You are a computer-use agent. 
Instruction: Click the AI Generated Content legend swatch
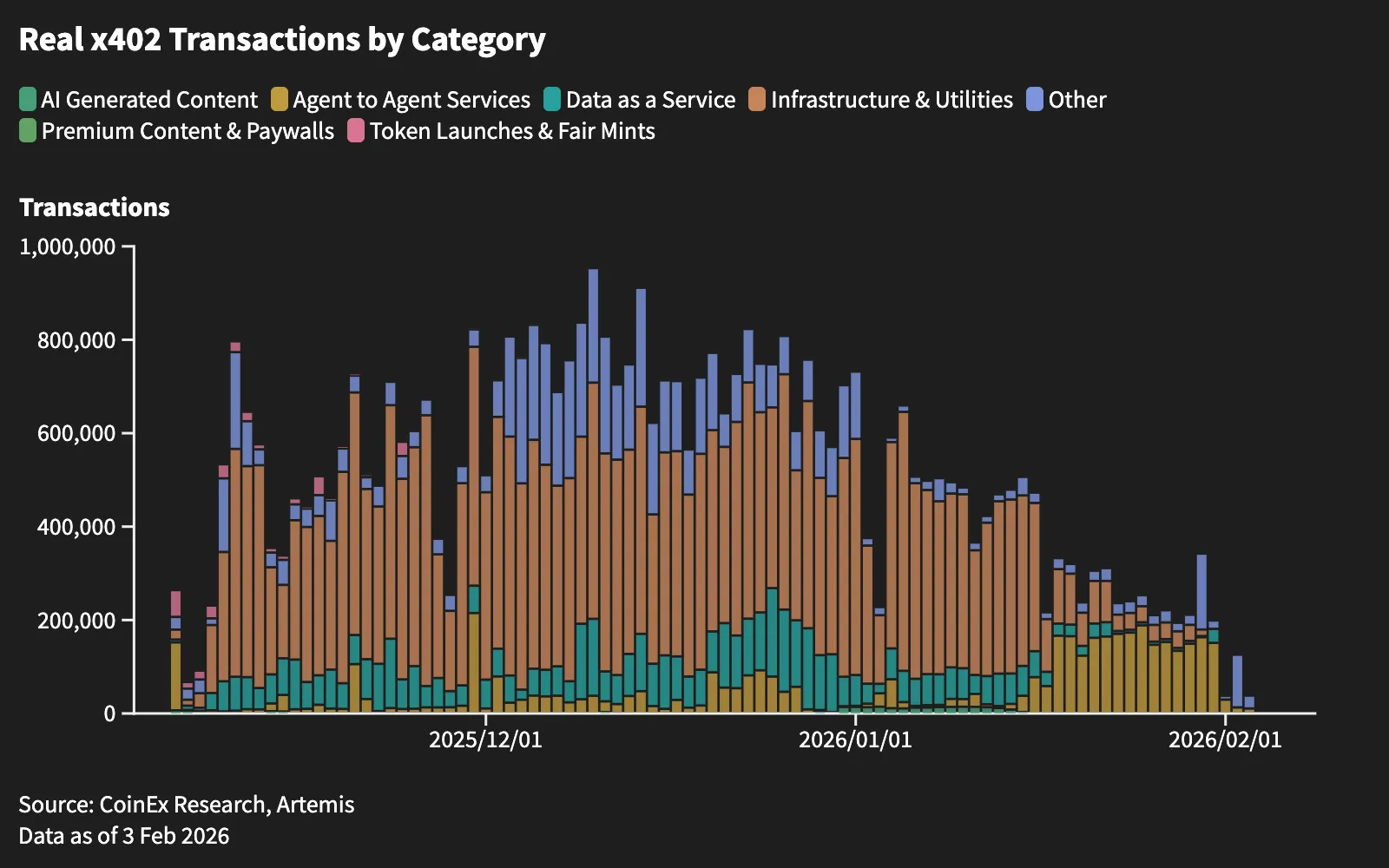click(28, 100)
